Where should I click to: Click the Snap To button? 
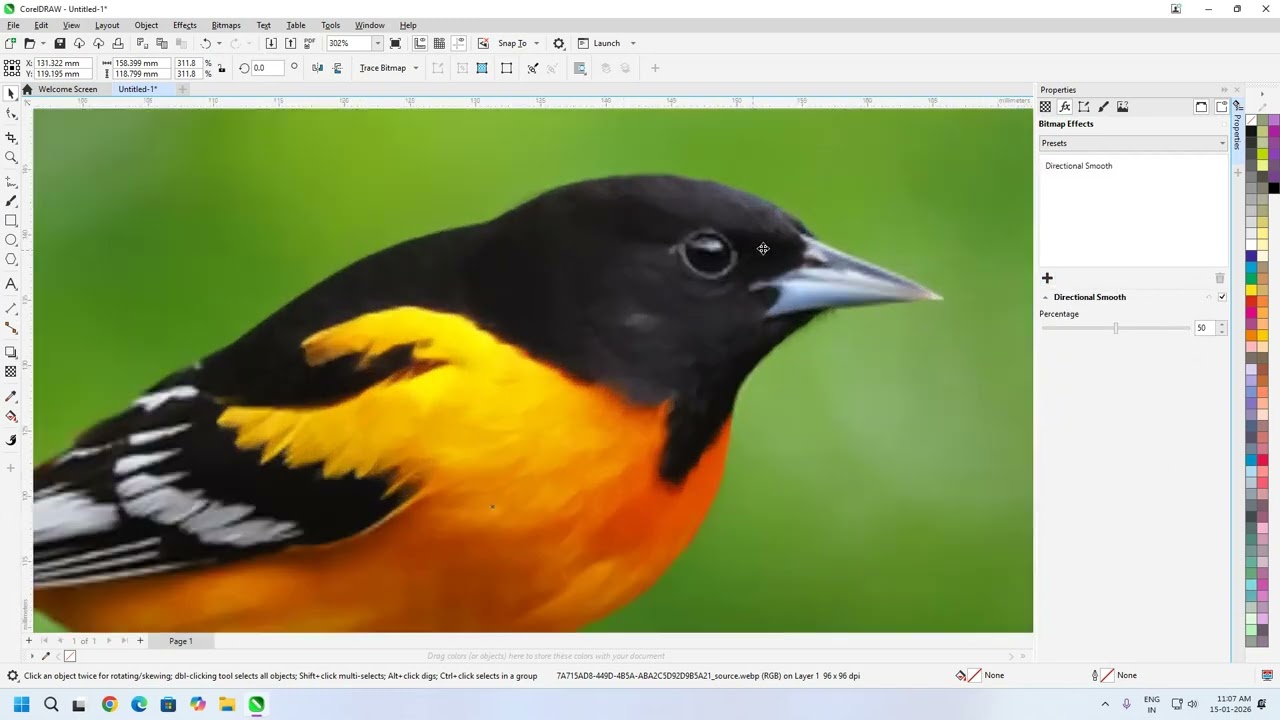512,43
